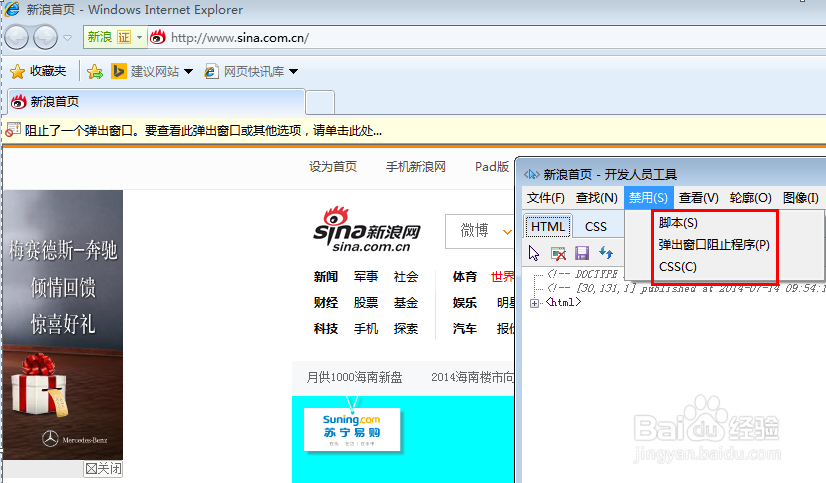
Task: Open the recent pages dropdown arrow
Action: pyautogui.click(x=67, y=38)
